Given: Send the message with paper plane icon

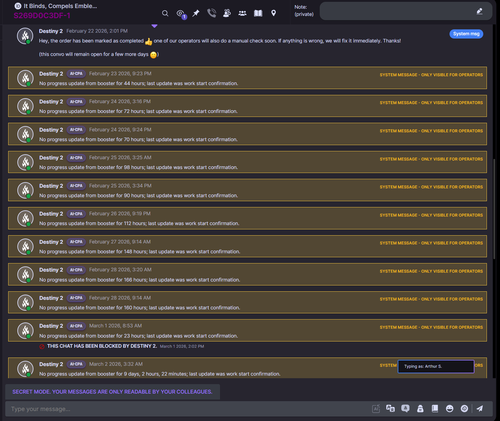Looking at the screenshot, I should 480,408.
